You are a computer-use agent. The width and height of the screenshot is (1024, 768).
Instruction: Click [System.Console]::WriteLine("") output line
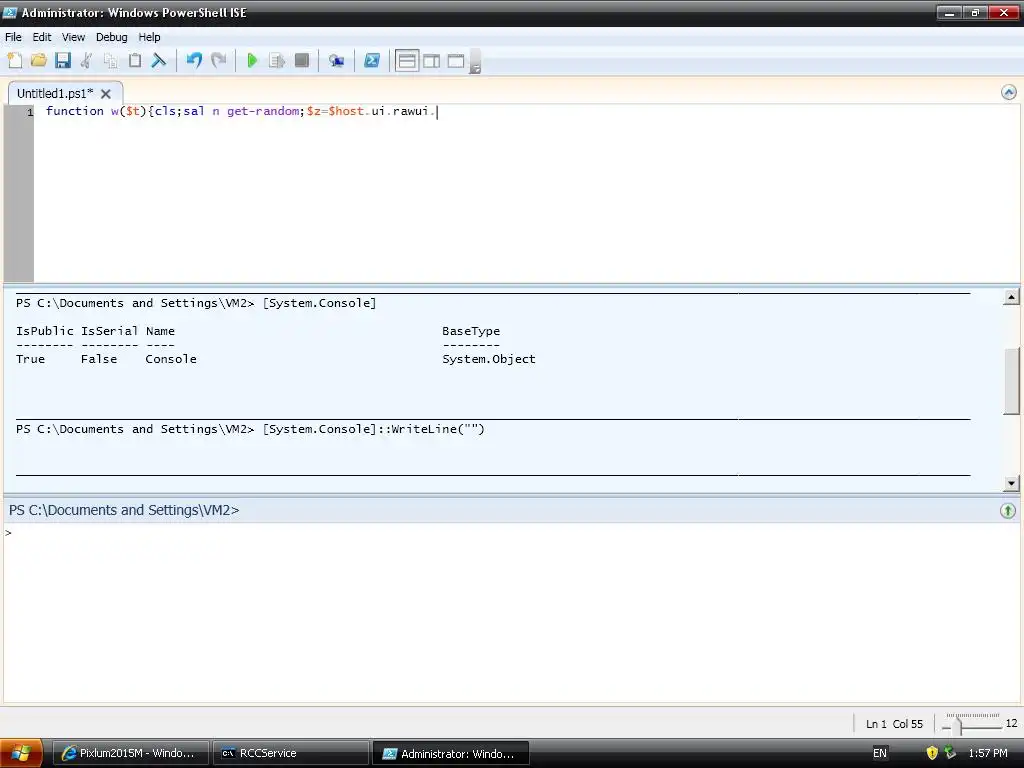tap(374, 429)
